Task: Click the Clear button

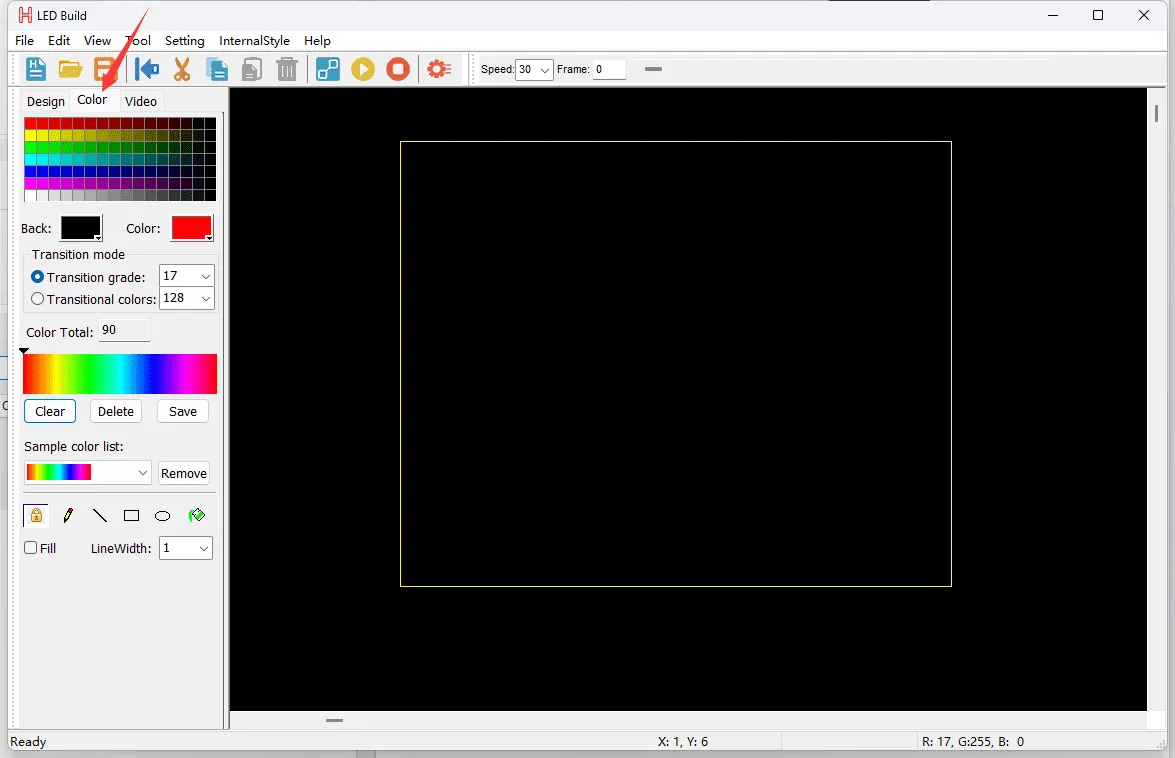Action: [50, 411]
